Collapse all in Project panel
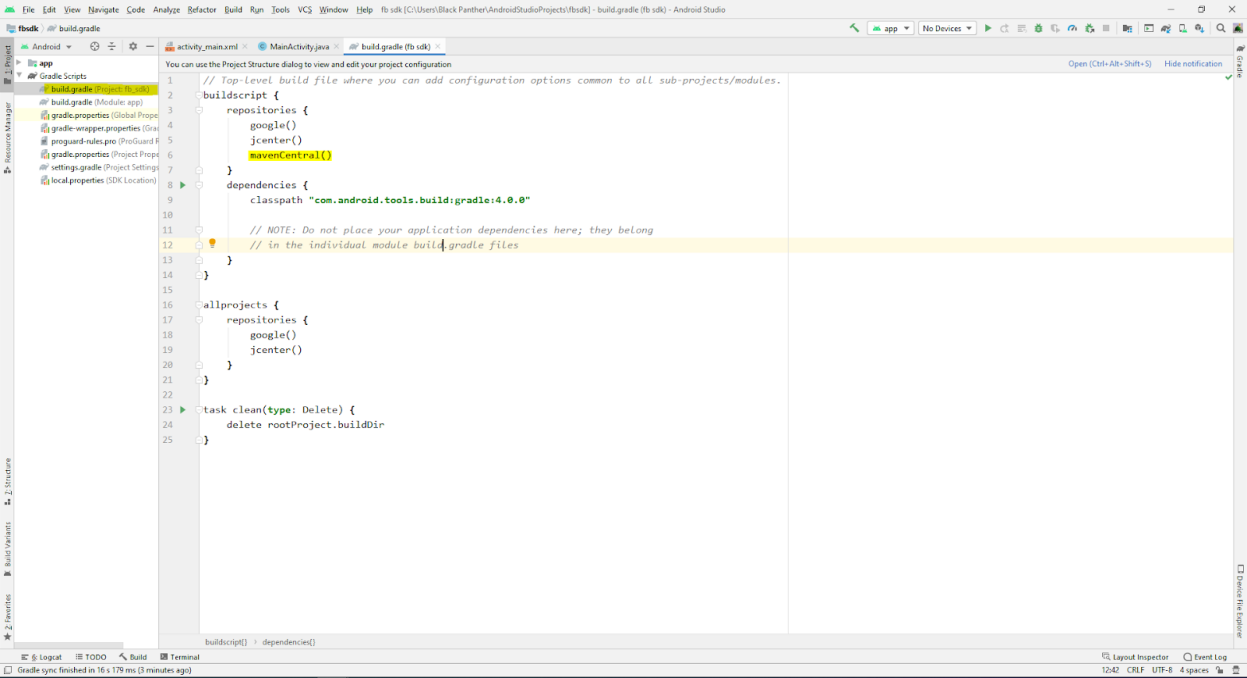 112,46
